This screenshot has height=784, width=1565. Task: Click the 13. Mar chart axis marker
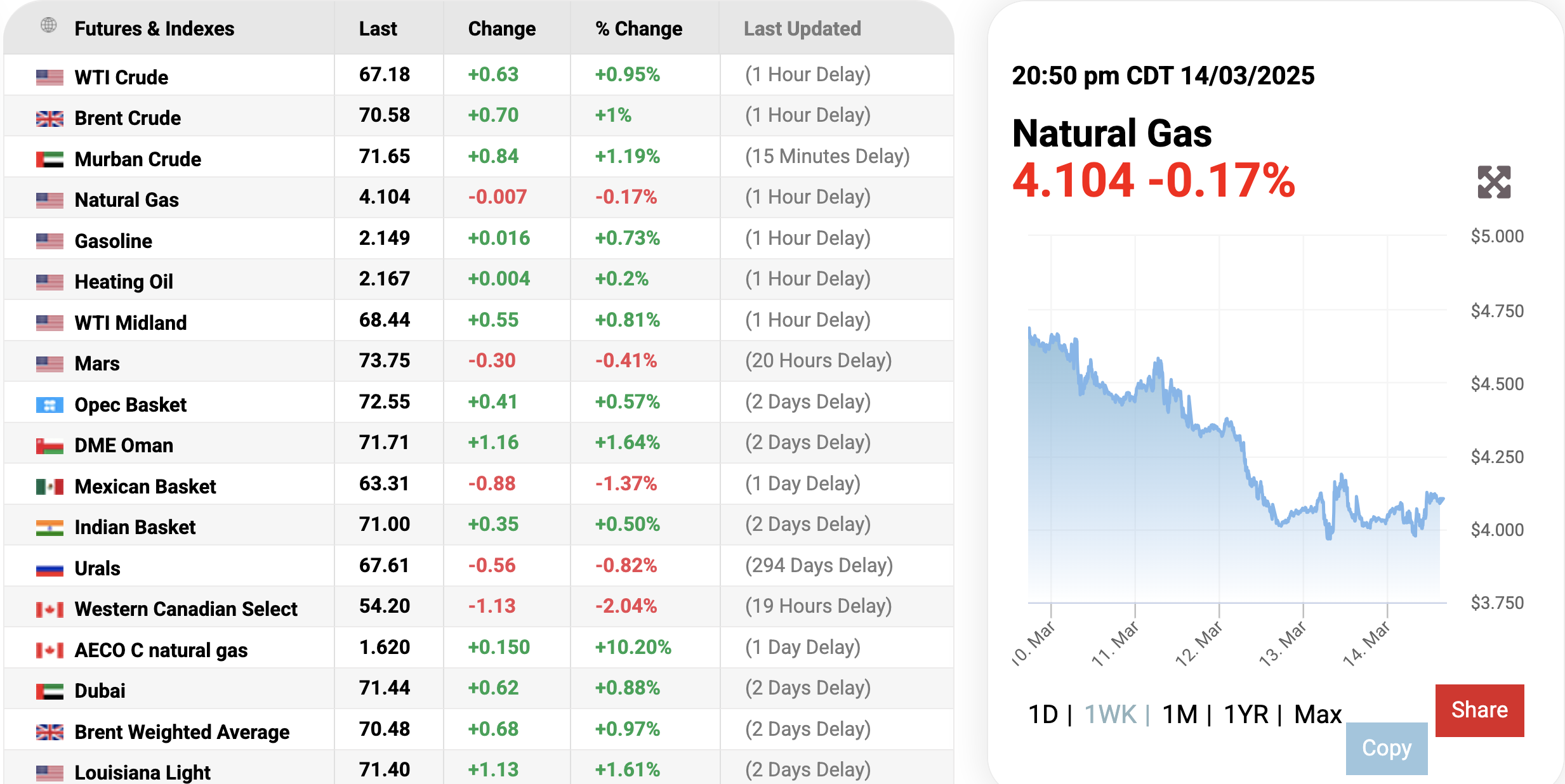tap(1283, 643)
